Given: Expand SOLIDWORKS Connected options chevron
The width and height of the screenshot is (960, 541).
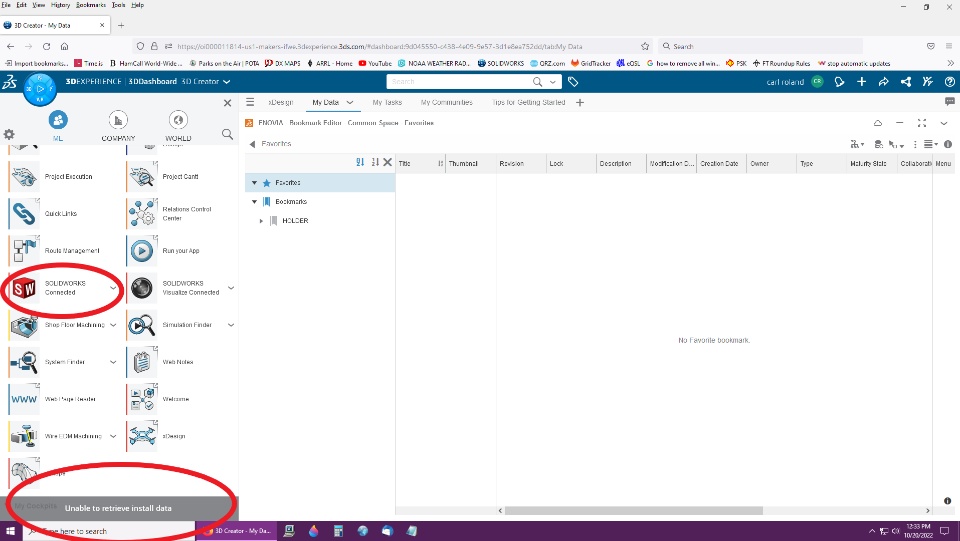Looking at the screenshot, I should point(113,288).
